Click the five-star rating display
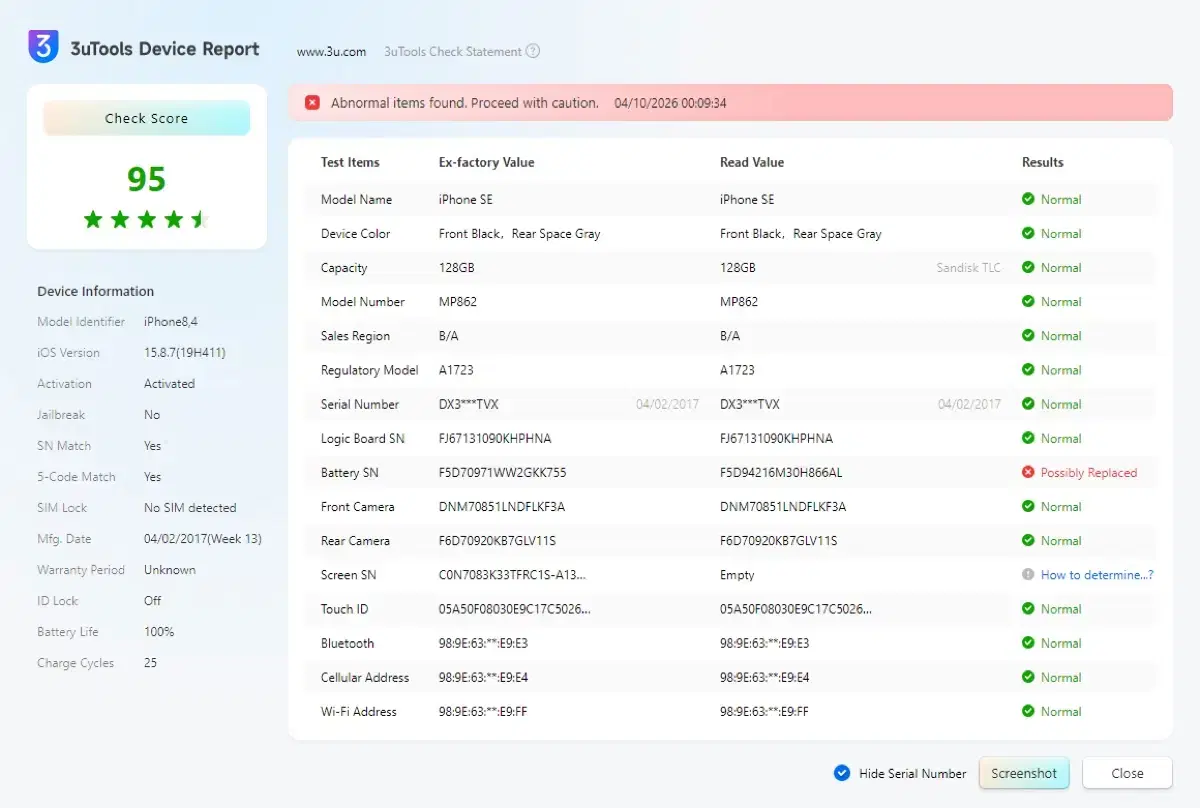This screenshot has height=808, width=1200. pyautogui.click(x=146, y=219)
